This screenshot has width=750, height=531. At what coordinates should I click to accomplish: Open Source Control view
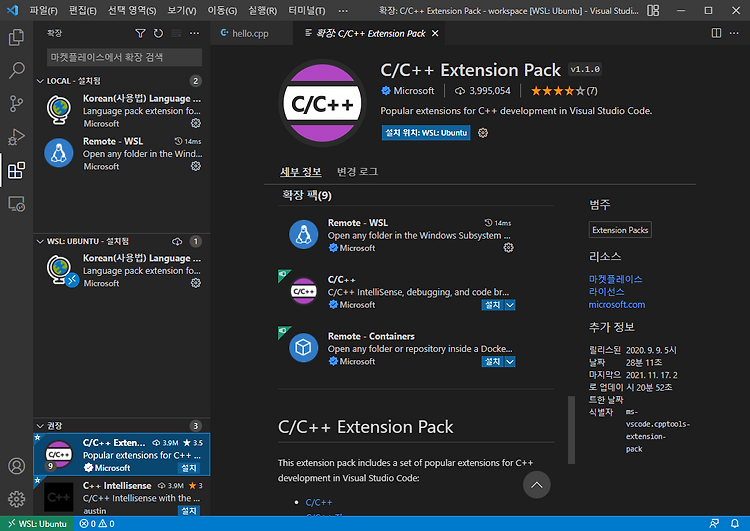tap(16, 103)
